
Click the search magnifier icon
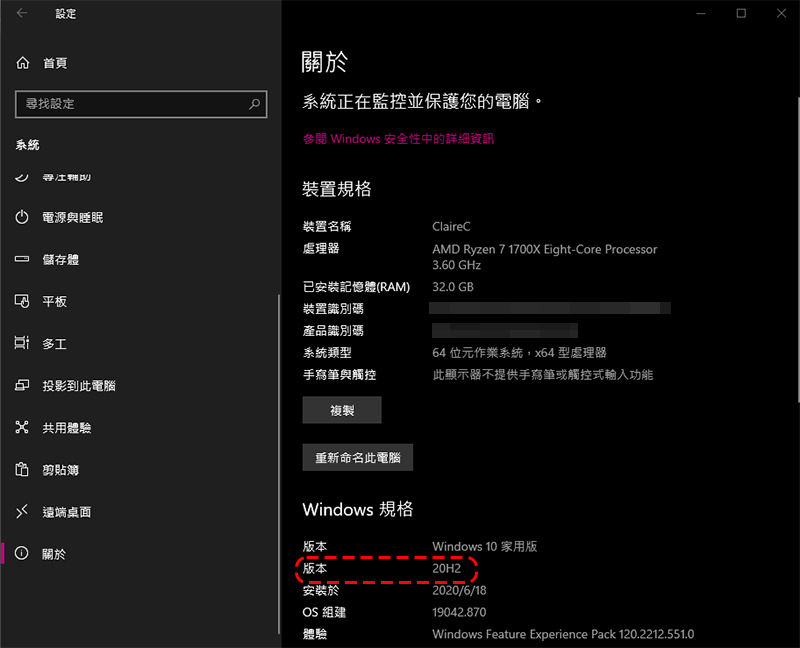[254, 104]
